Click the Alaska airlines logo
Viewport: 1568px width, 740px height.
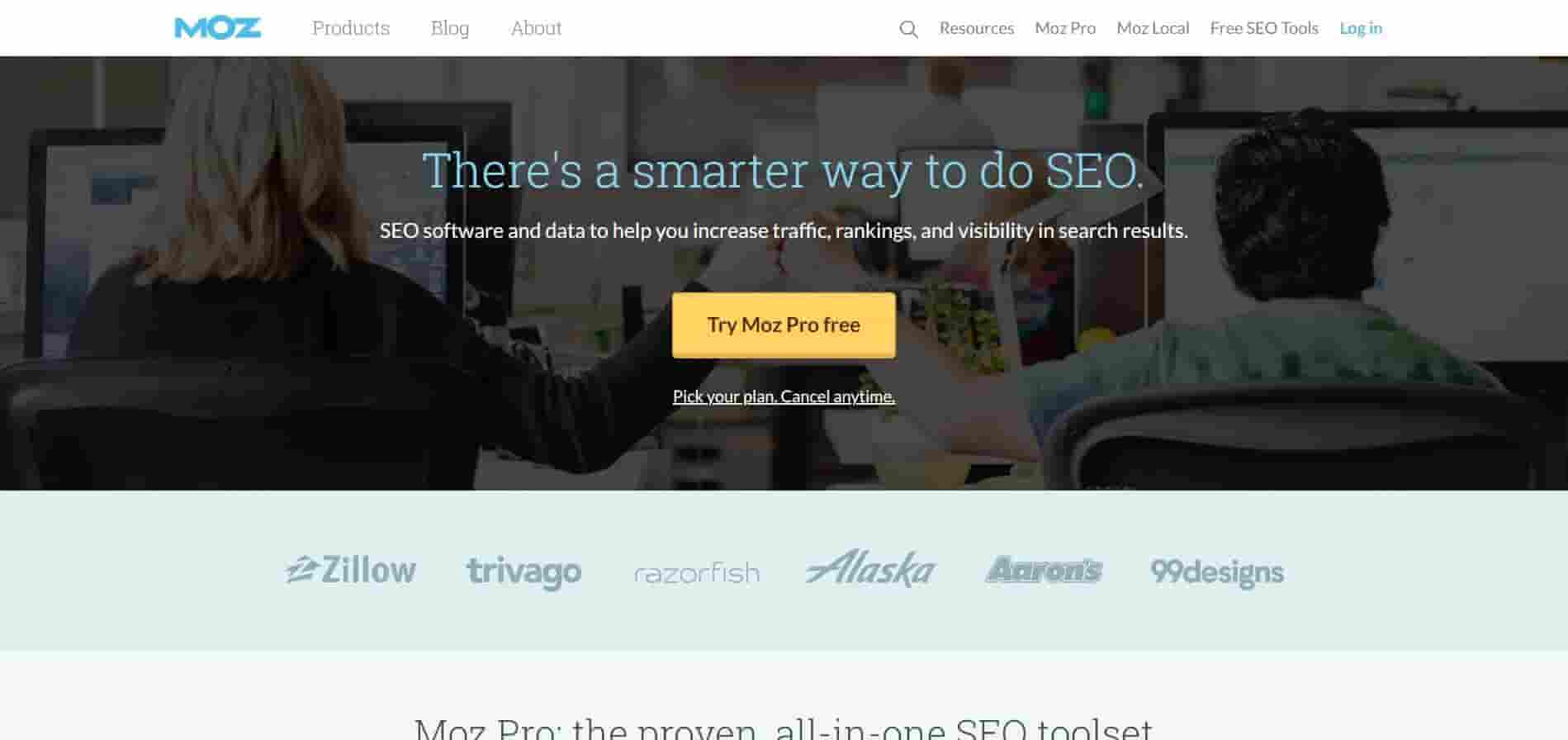tap(870, 569)
